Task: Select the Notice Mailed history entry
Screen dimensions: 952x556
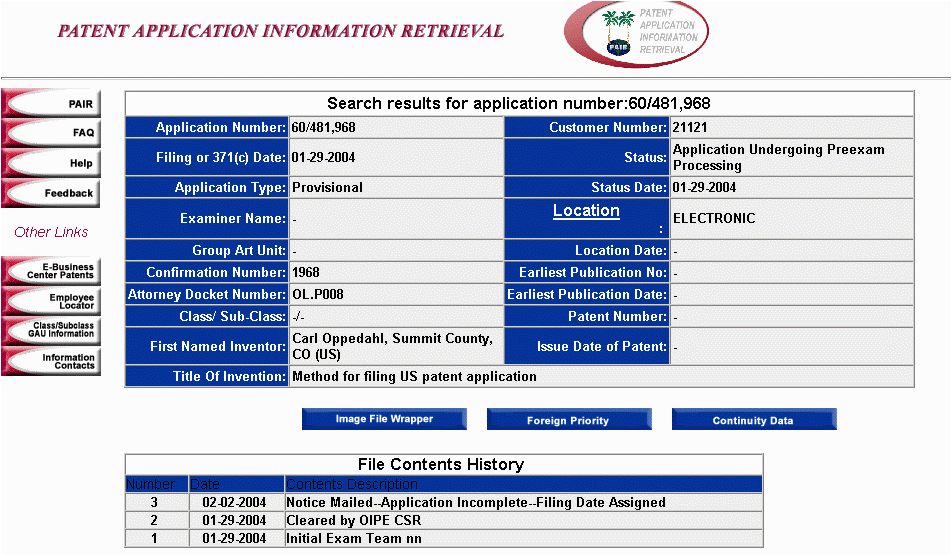Action: point(475,503)
